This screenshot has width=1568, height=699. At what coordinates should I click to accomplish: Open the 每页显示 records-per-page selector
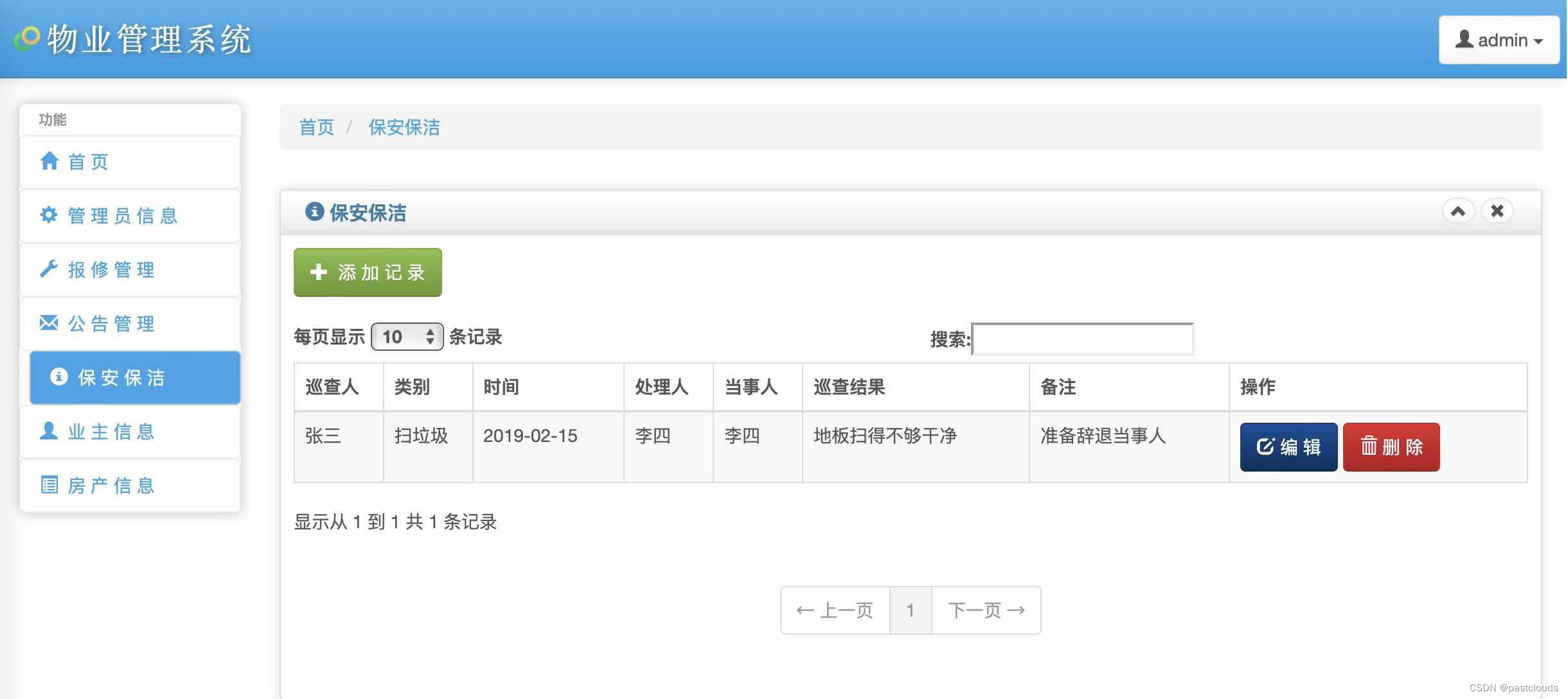(407, 337)
